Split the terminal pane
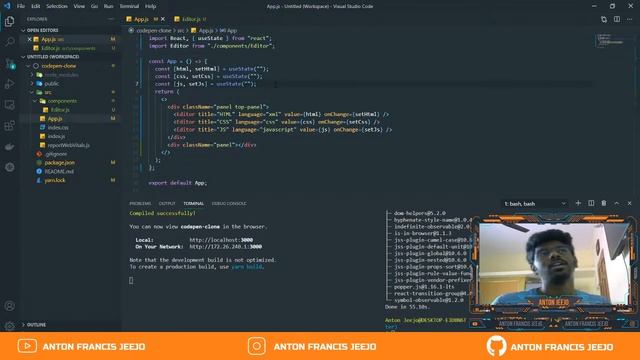The image size is (640, 360). point(591,203)
